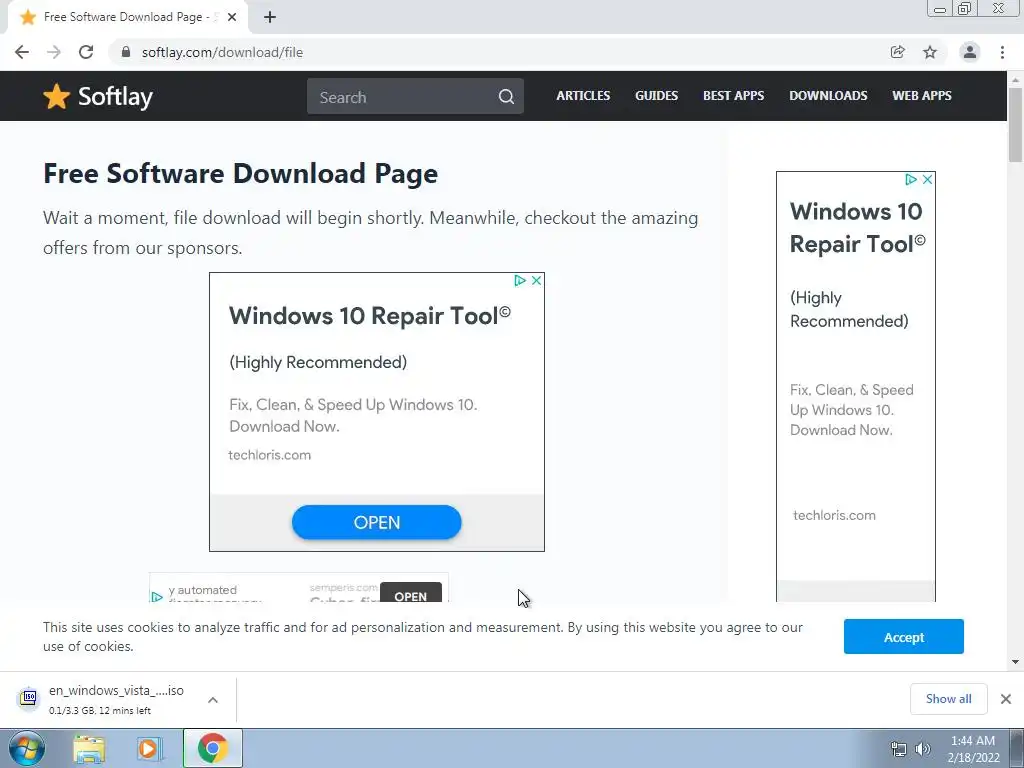The height and width of the screenshot is (768, 1024).
Task: Click techloris.com link in sidebar ad
Action: [834, 515]
